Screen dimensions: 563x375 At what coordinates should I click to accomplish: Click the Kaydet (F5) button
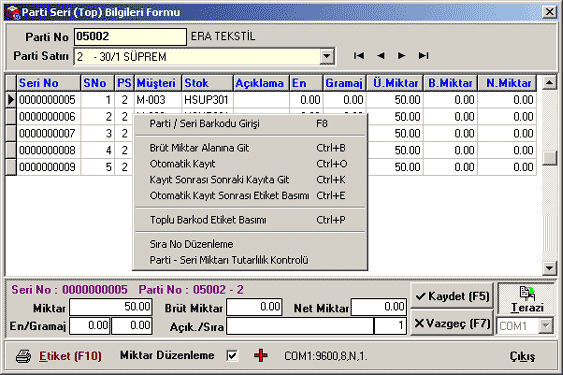point(452,296)
